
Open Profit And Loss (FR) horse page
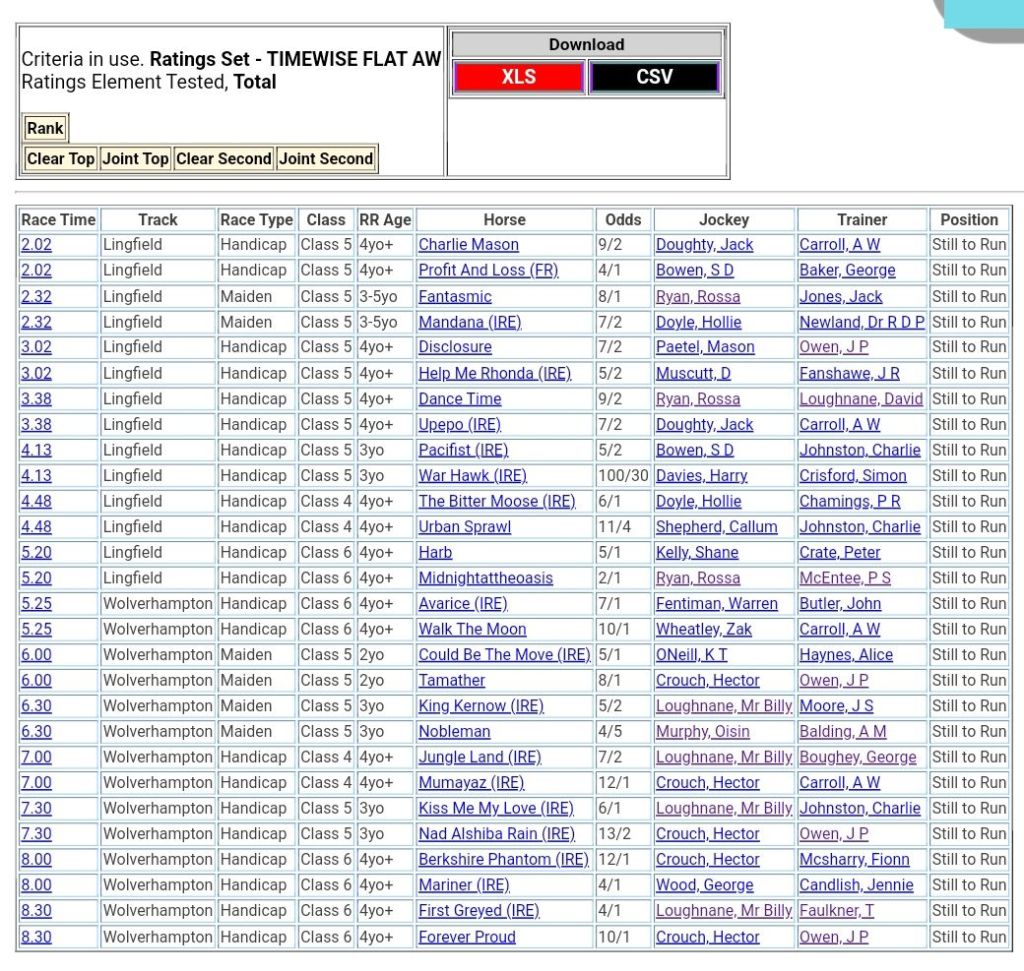coord(488,270)
